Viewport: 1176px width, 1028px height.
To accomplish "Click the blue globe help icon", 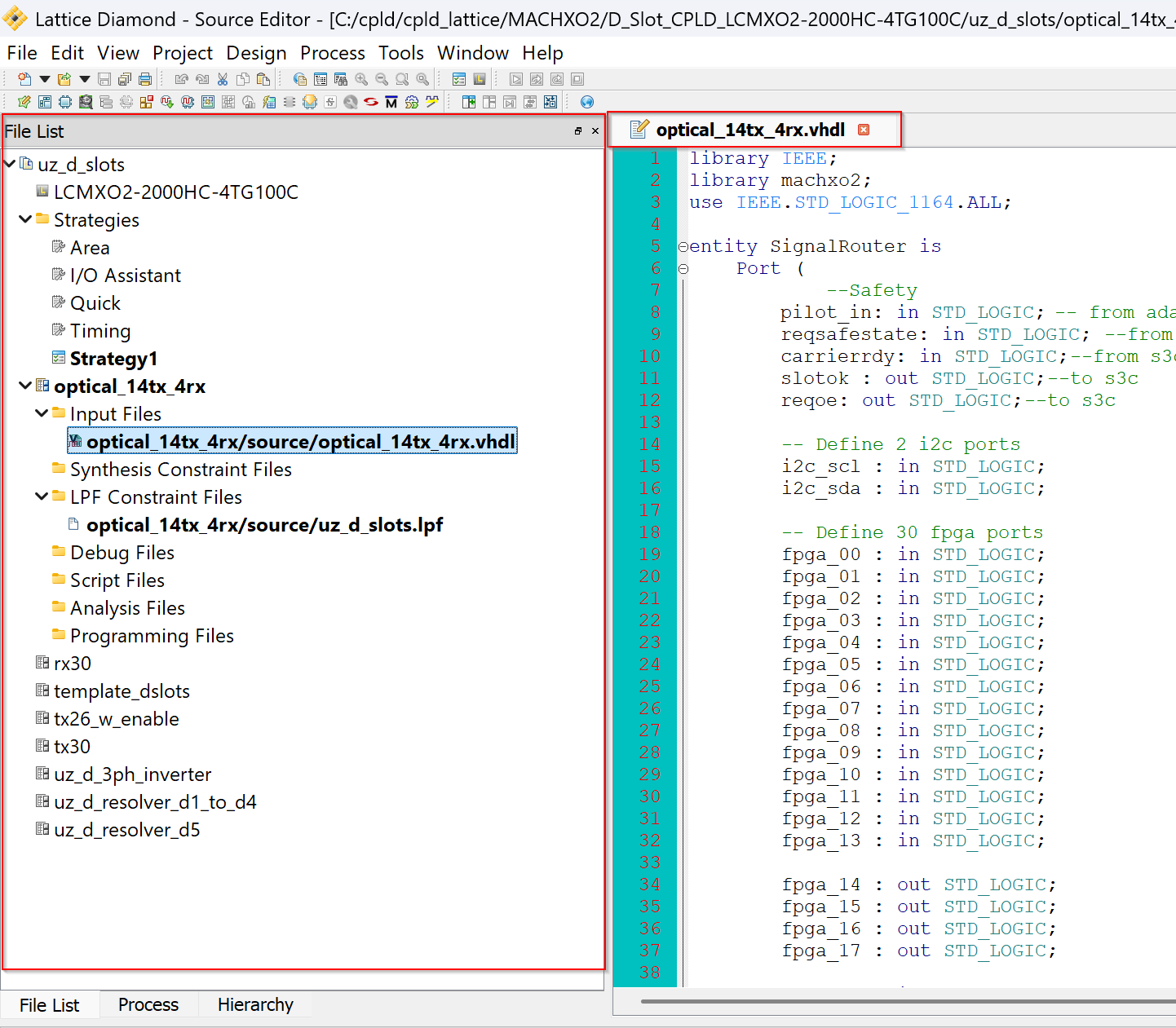I will pos(587,102).
